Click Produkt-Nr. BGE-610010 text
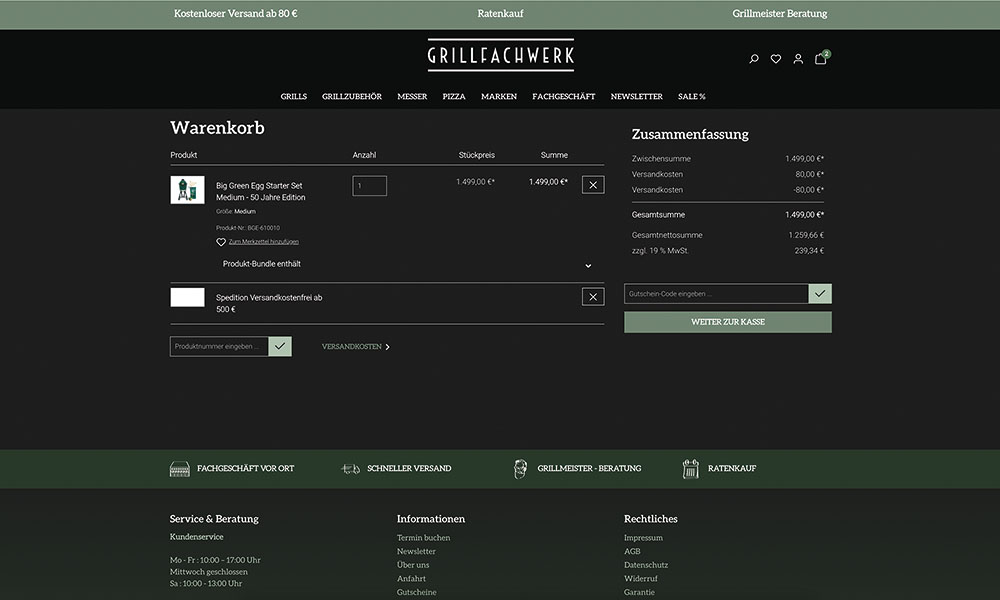 [247, 228]
